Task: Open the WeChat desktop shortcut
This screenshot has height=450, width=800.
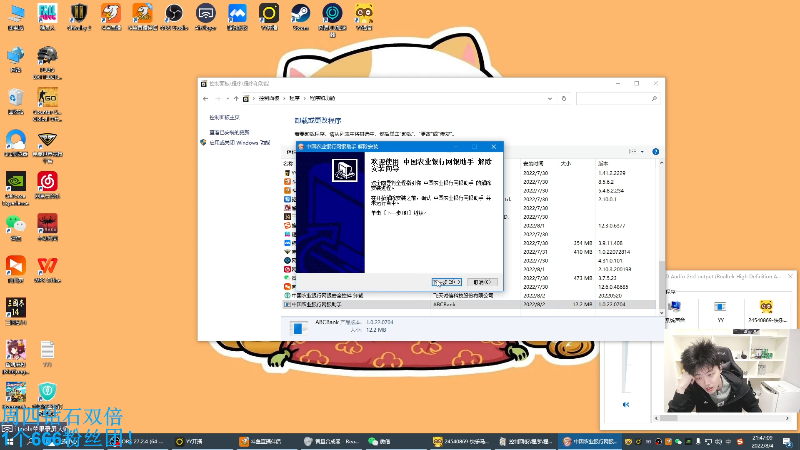Action: pos(16,228)
